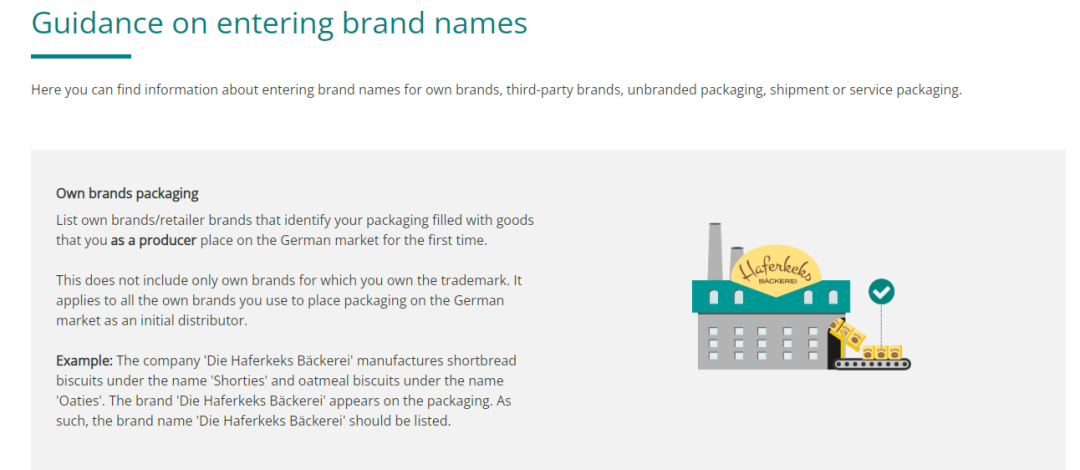Click the bold 'Example:' label

click(x=85, y=359)
